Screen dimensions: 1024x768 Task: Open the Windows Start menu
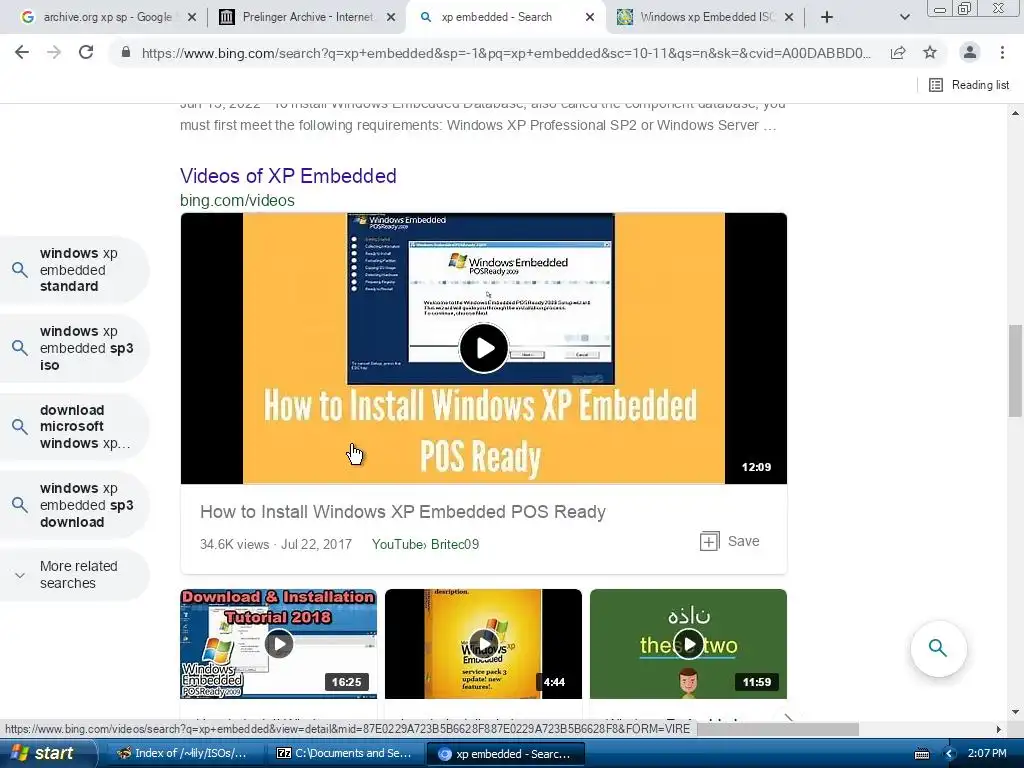coord(46,753)
